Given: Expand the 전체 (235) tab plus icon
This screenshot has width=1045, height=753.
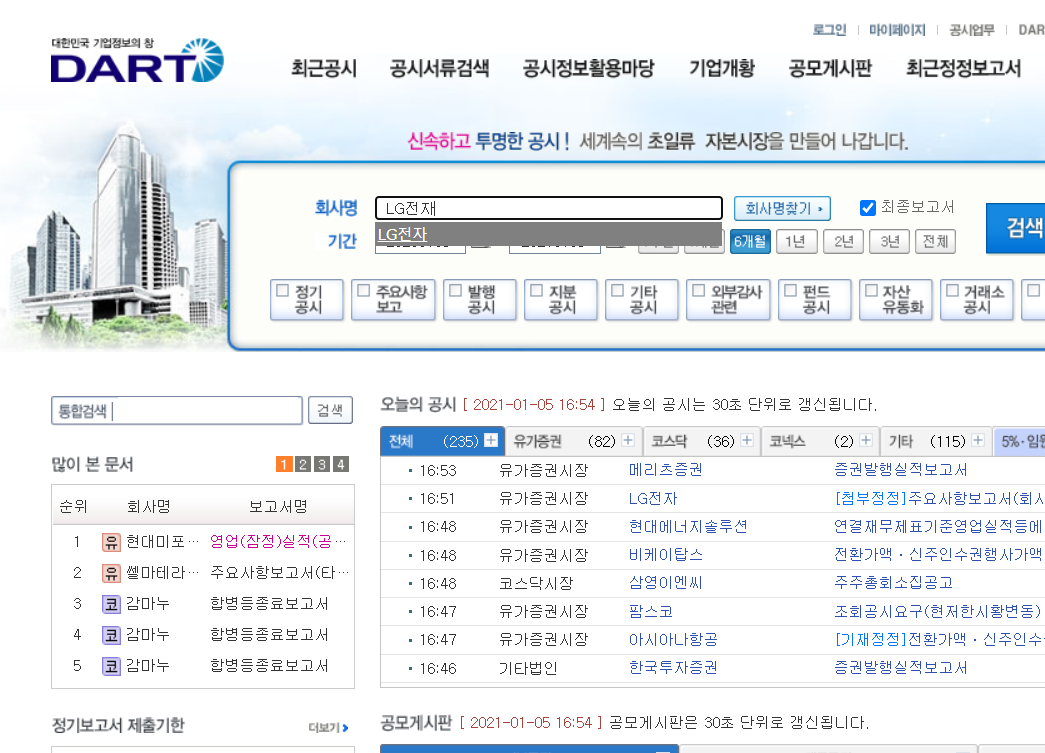Looking at the screenshot, I should pyautogui.click(x=491, y=440).
